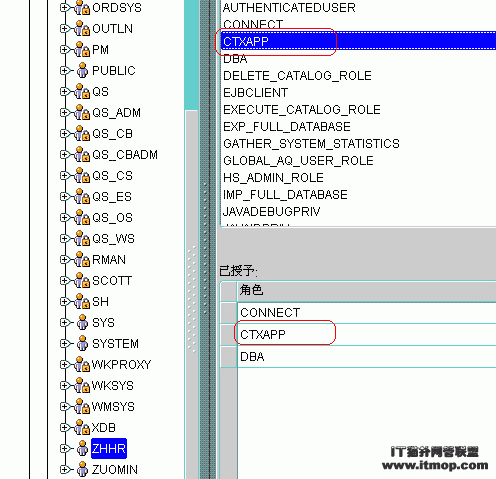The height and width of the screenshot is (479, 496).
Task: Click row header beside granted DBA
Action: pos(229,357)
